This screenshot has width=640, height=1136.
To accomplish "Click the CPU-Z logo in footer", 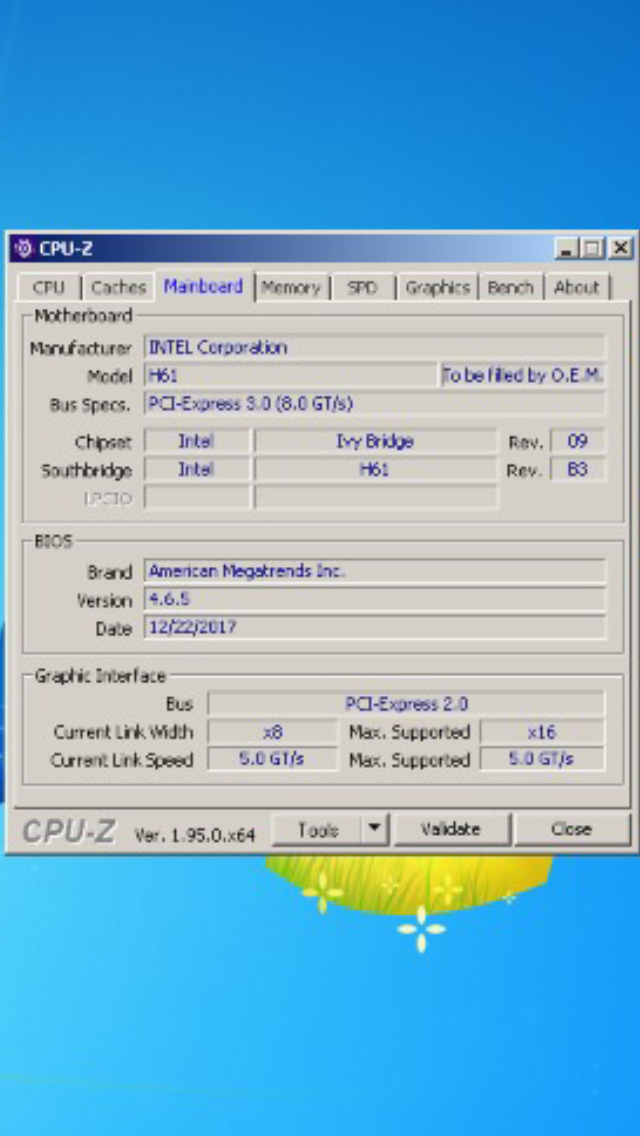I will coord(68,831).
